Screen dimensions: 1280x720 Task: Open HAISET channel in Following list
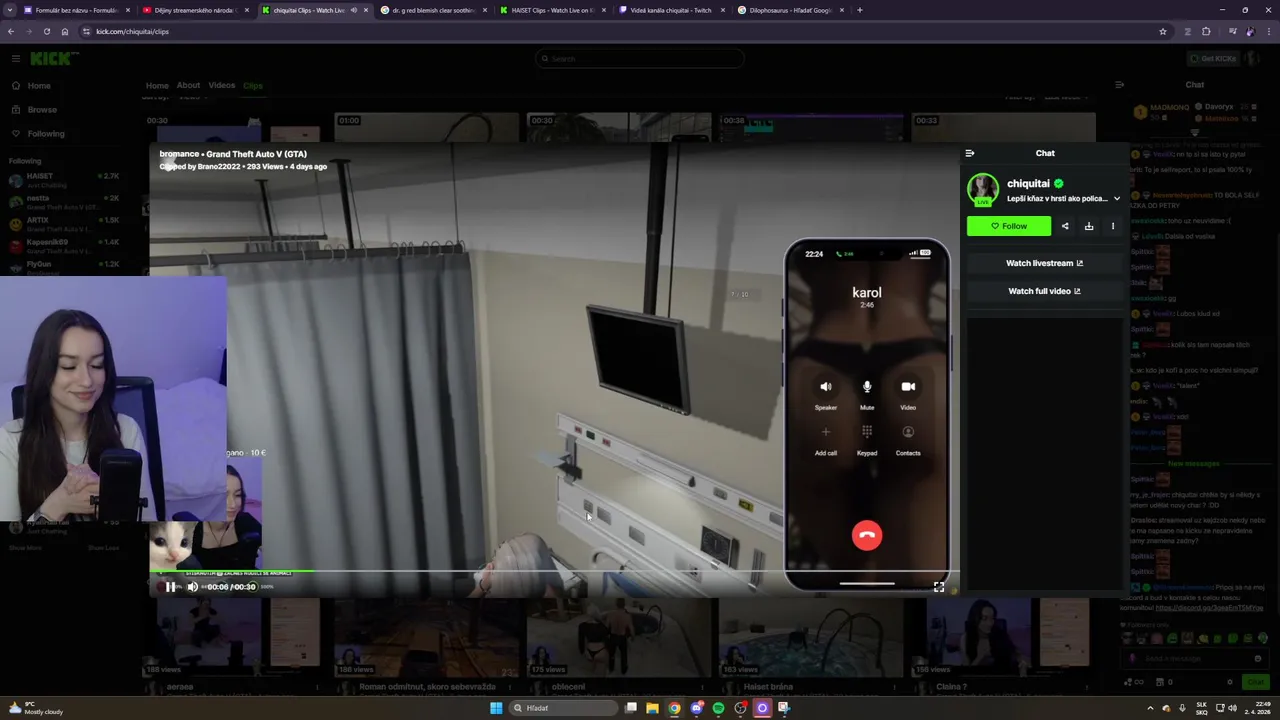click(x=62, y=180)
